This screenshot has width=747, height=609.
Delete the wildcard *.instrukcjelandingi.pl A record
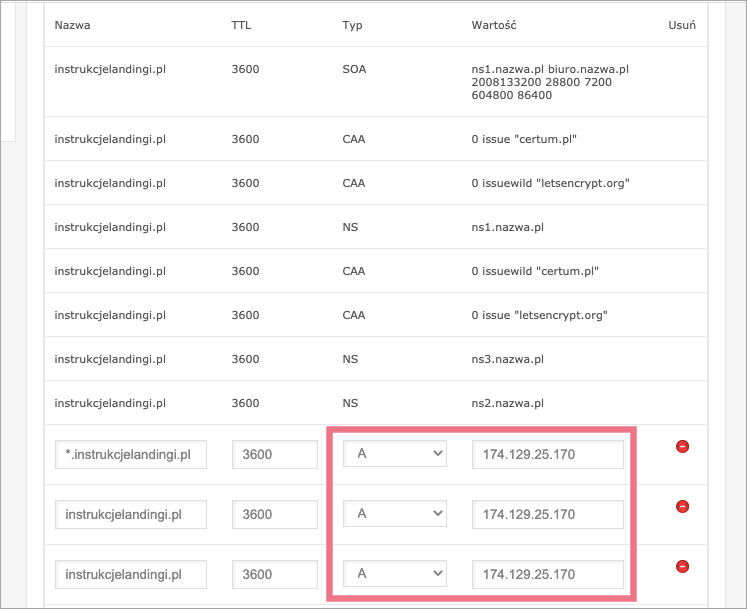(x=683, y=447)
